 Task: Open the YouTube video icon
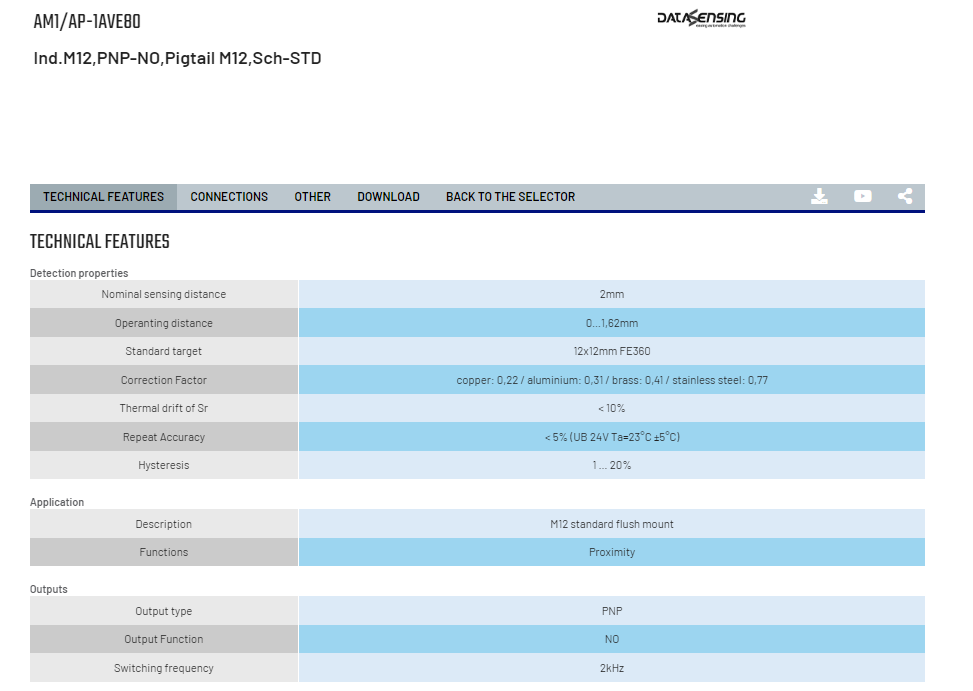[863, 197]
